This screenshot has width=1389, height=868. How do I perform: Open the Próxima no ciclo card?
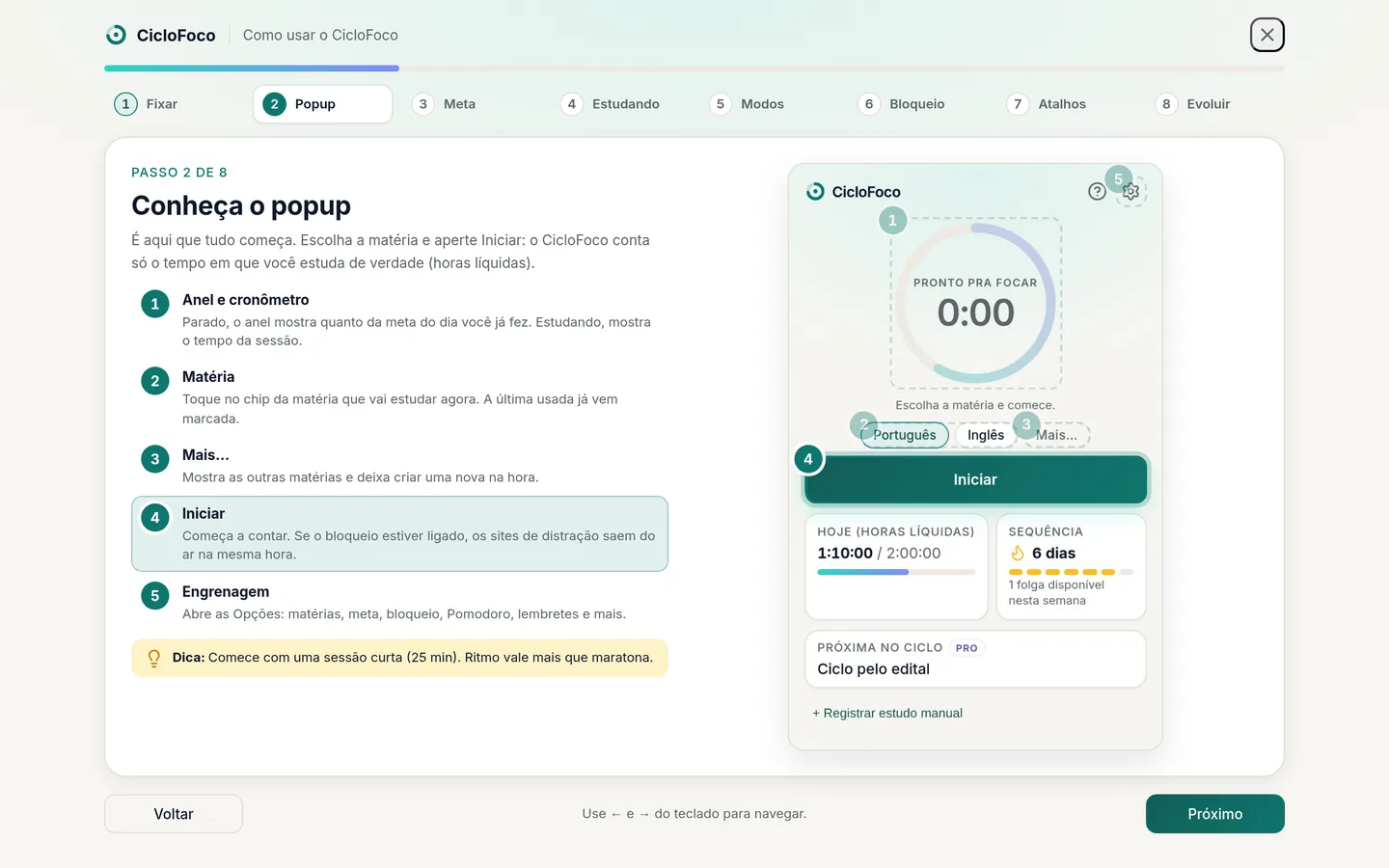[x=975, y=659]
